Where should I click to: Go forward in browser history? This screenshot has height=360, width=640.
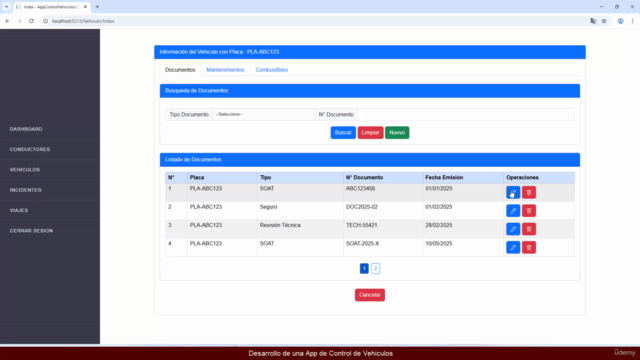[x=19, y=21]
